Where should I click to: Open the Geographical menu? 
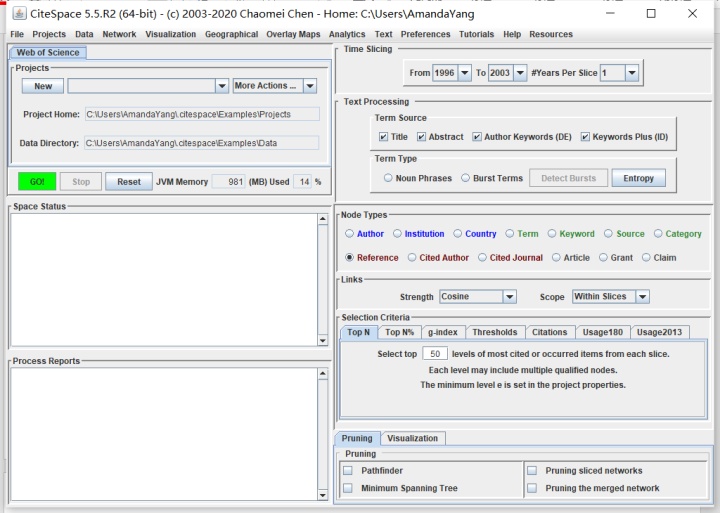(231, 34)
